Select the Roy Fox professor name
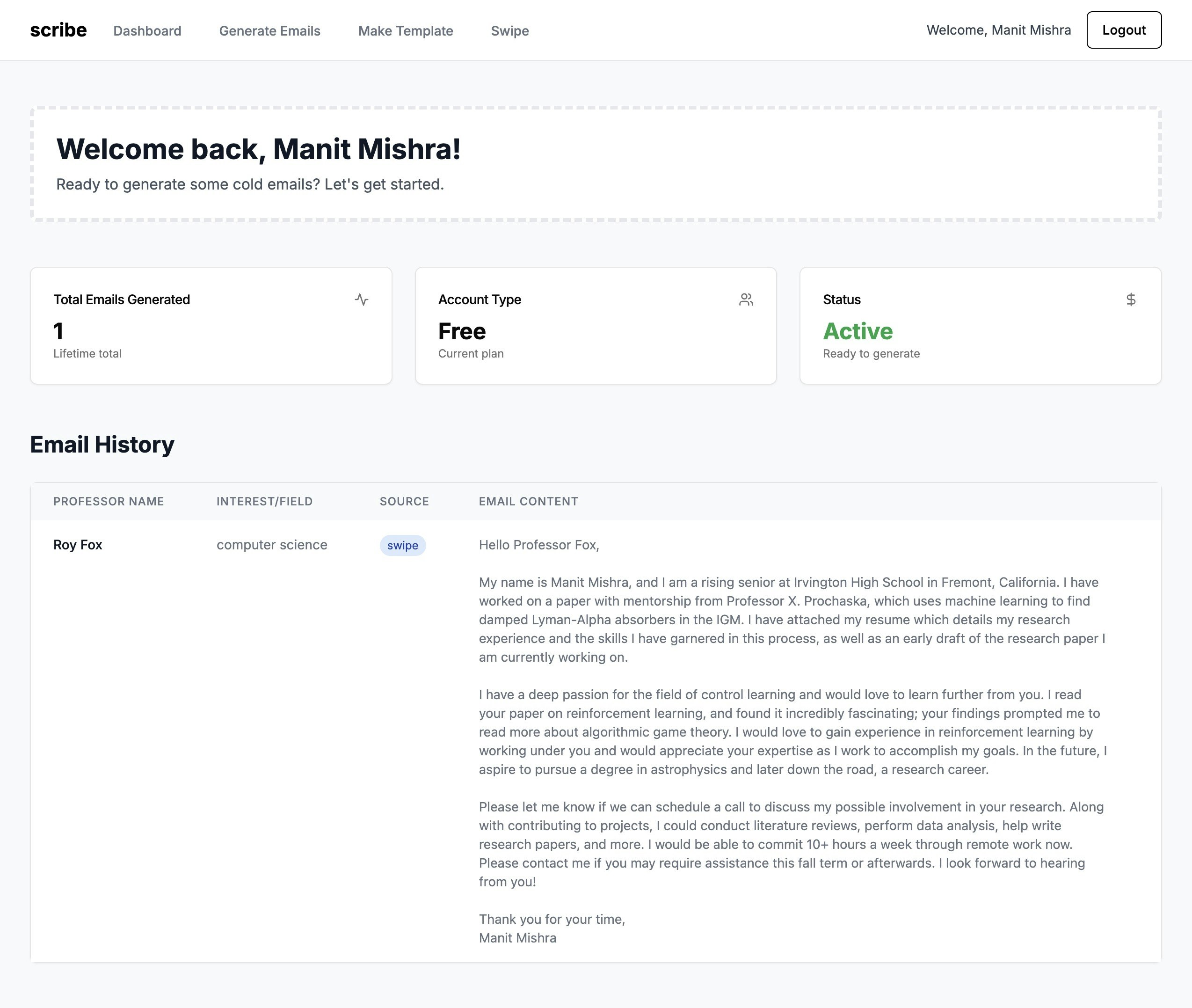Screen dimensions: 1192x1008 coord(78,545)
